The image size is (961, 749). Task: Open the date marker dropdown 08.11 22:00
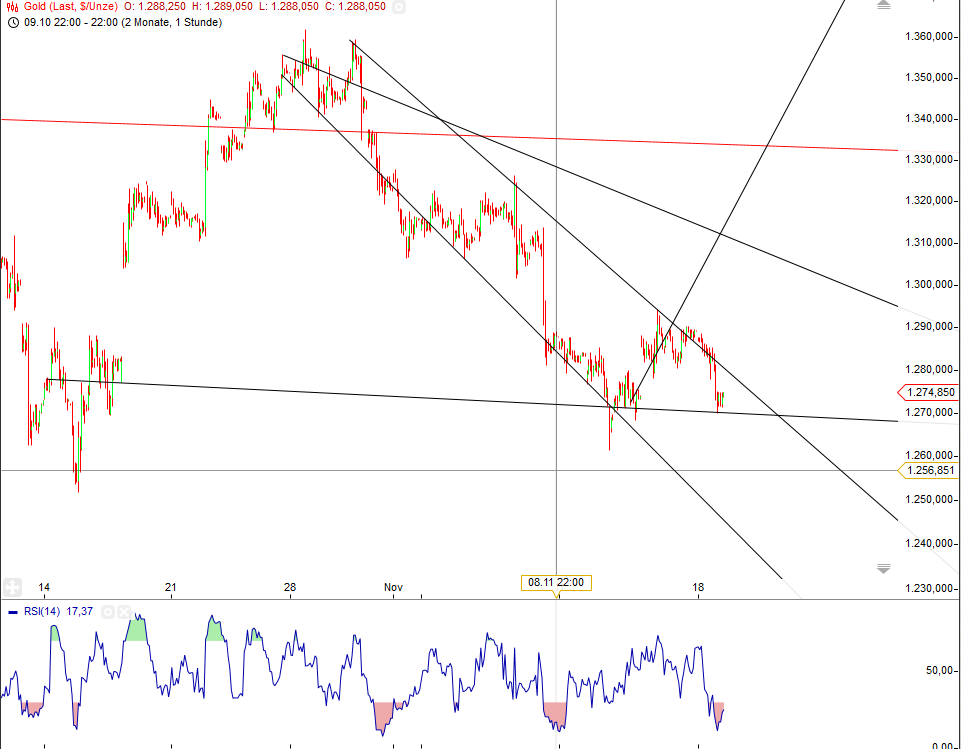[554, 581]
